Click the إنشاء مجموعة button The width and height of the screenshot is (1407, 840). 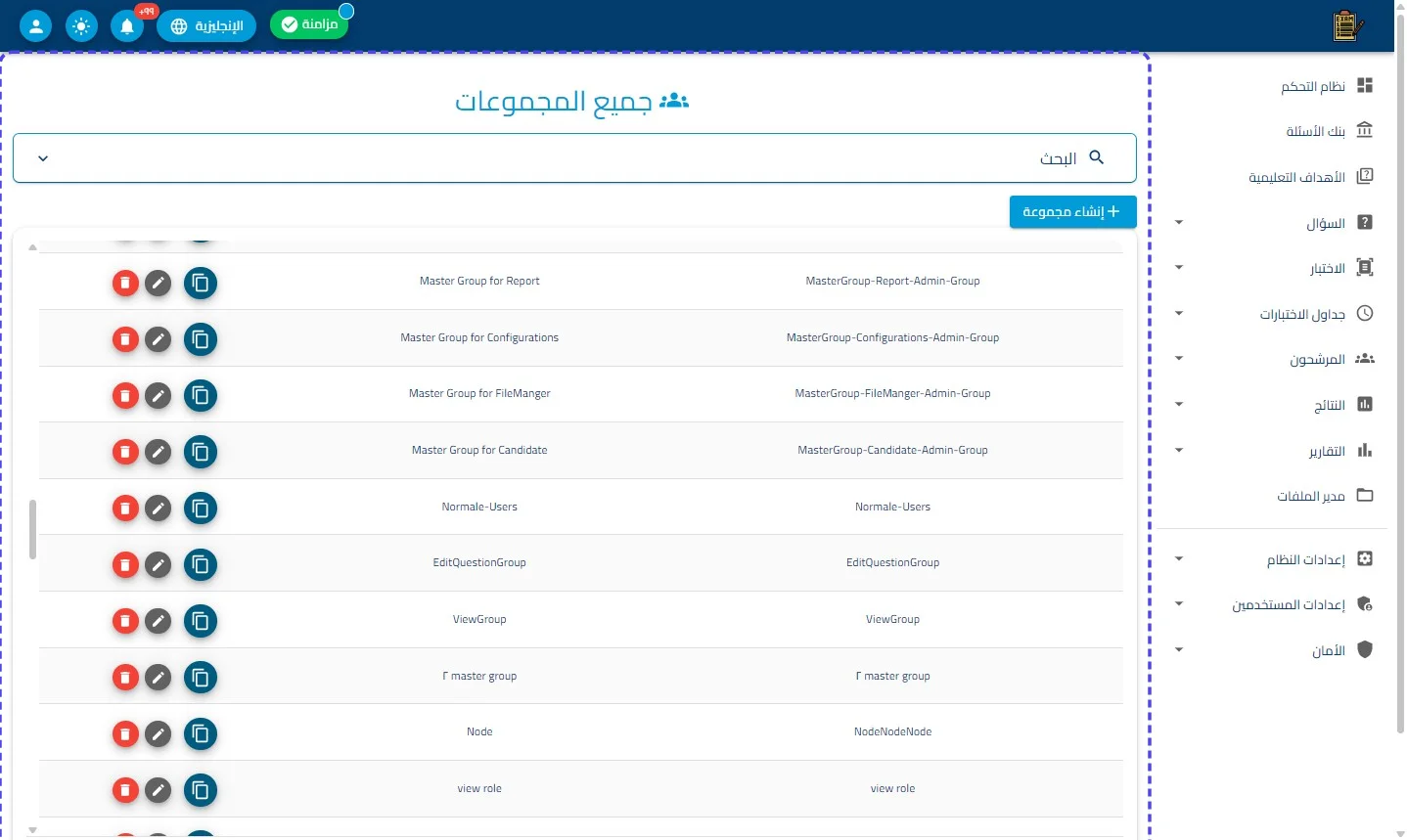1072,211
